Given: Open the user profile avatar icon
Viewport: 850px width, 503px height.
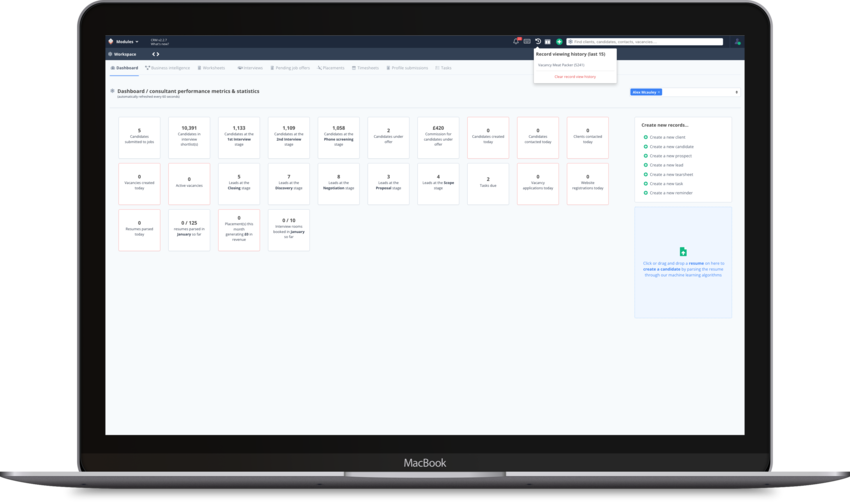Looking at the screenshot, I should [737, 41].
